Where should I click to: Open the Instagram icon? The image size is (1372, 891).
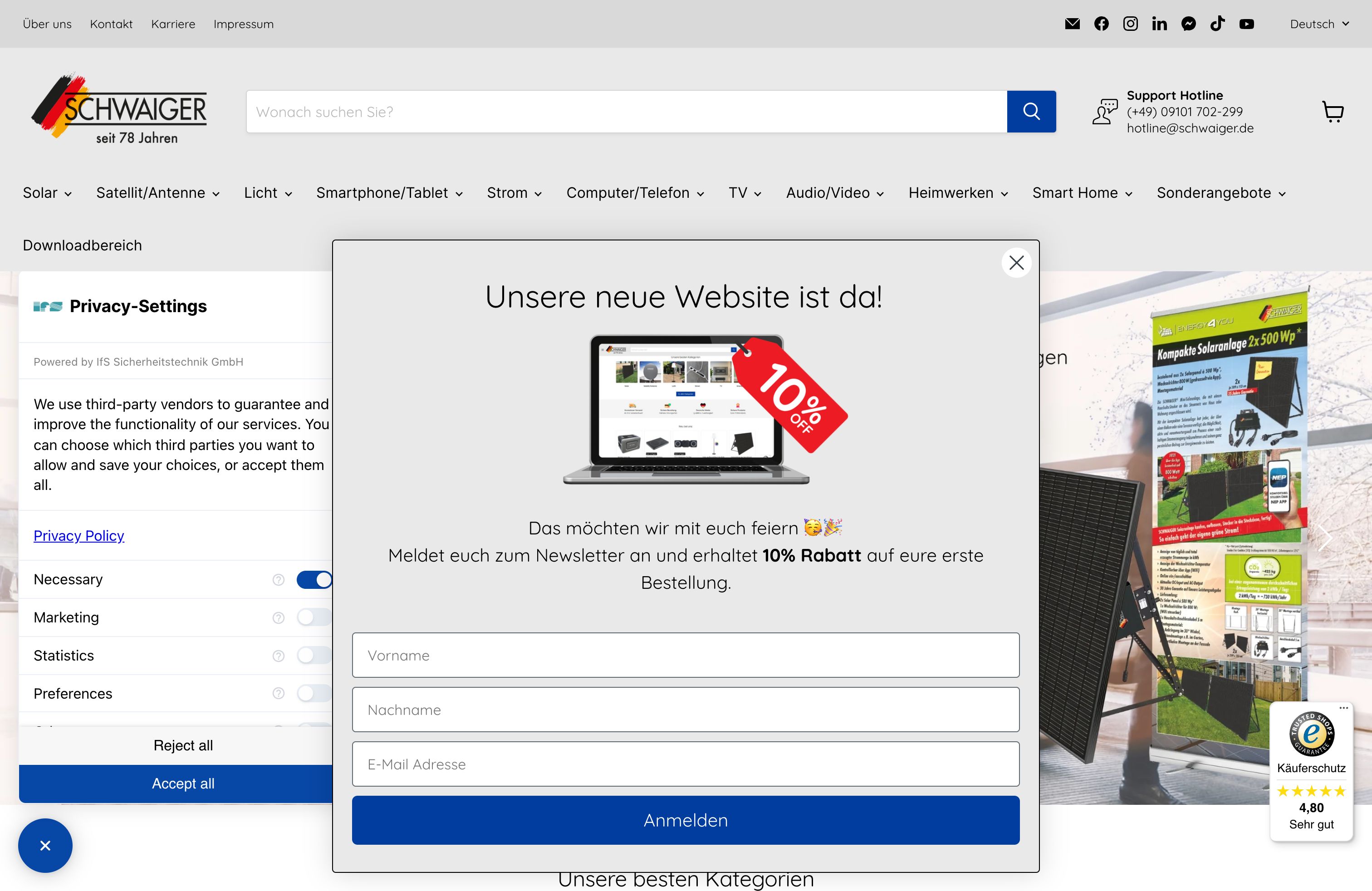click(x=1131, y=24)
